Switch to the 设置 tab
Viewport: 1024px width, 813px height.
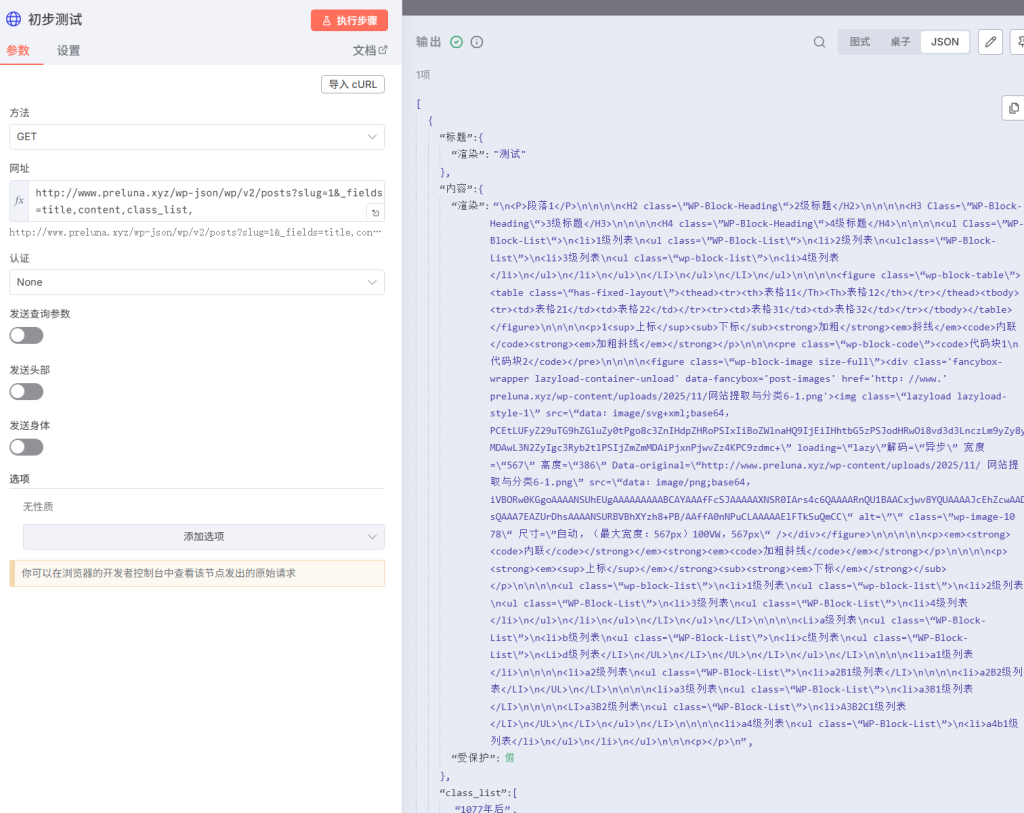point(68,51)
